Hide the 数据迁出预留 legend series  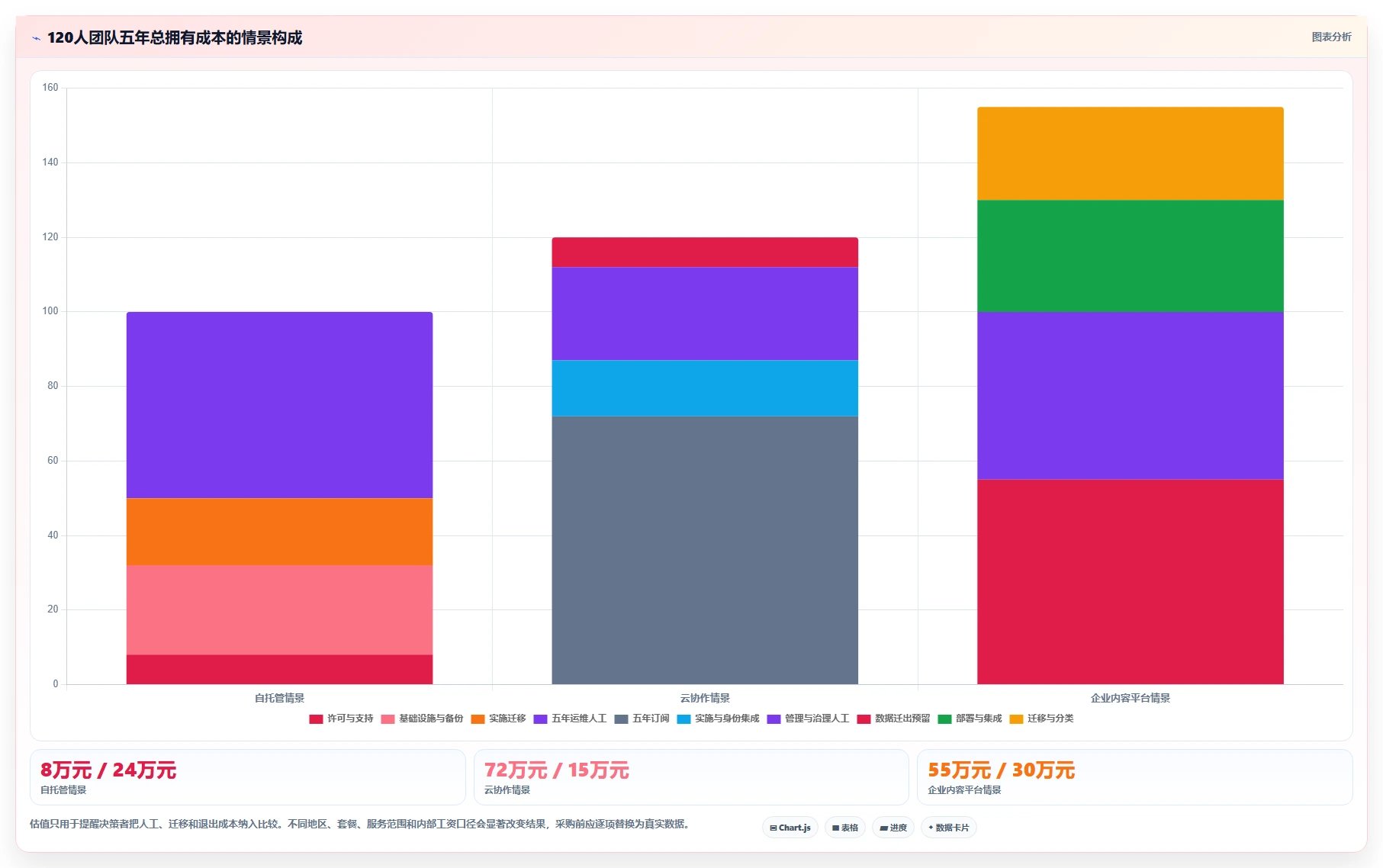pos(893,719)
